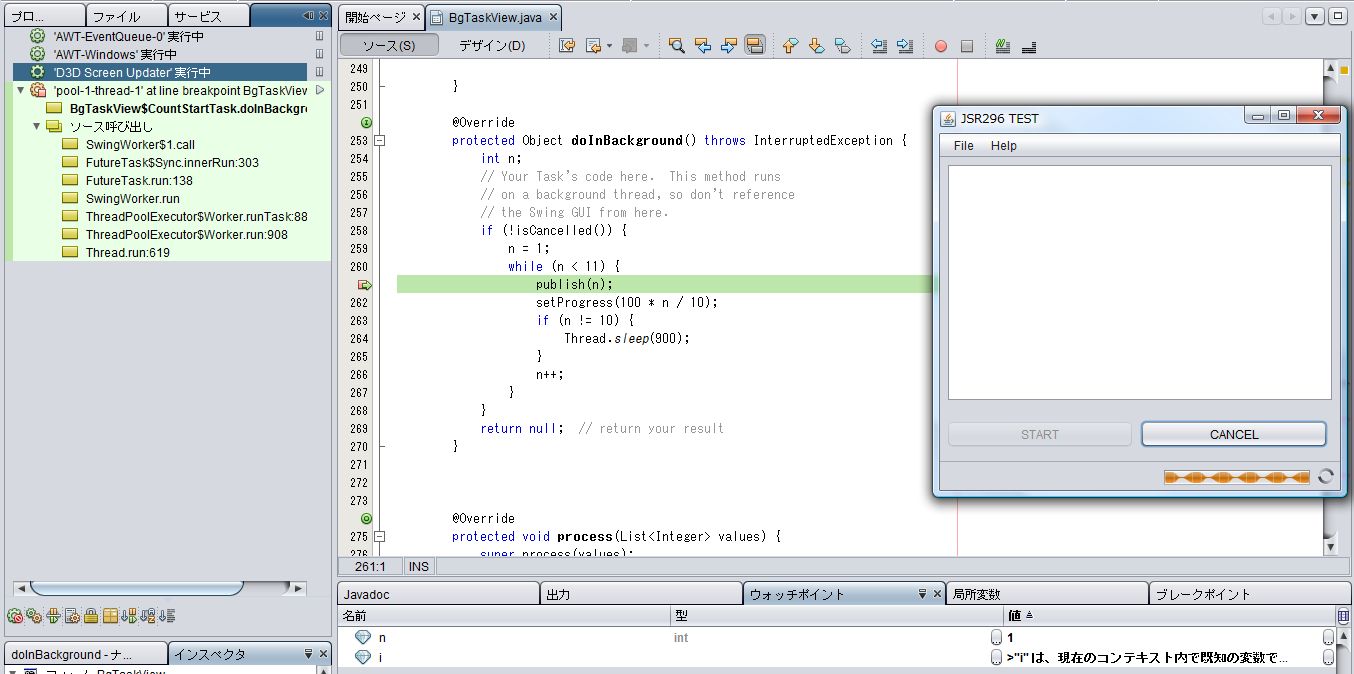Click the comment lines icon in editor toolbar

[x=1003, y=46]
